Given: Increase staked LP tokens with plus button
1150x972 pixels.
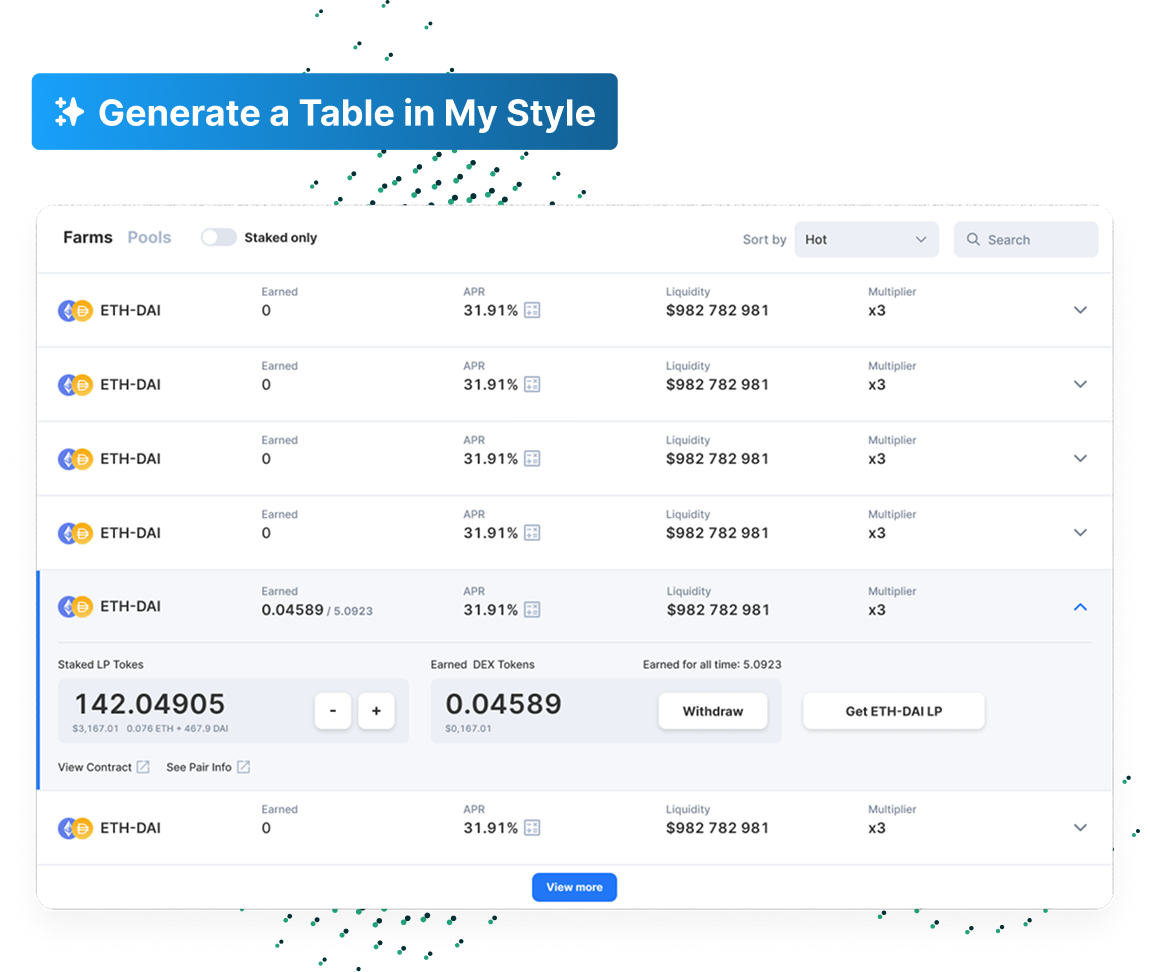Looking at the screenshot, I should click(x=376, y=711).
